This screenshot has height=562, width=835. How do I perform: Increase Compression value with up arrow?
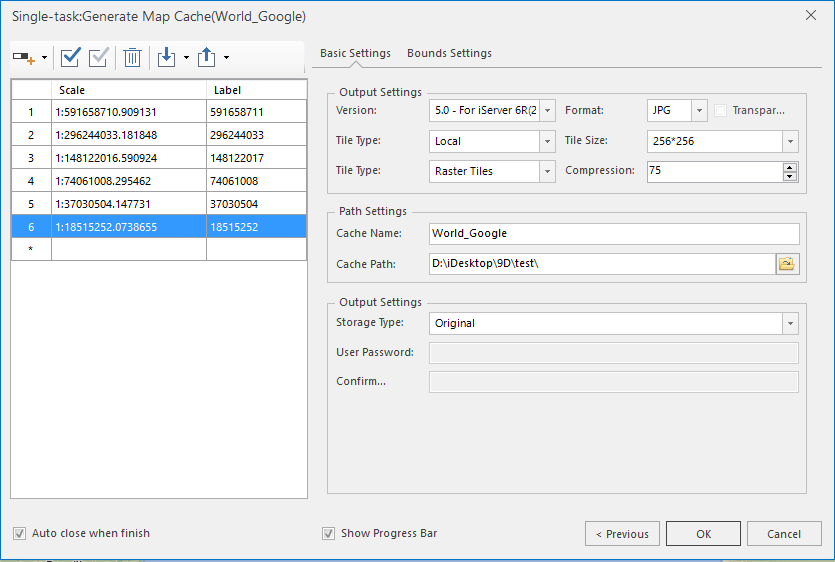790,166
